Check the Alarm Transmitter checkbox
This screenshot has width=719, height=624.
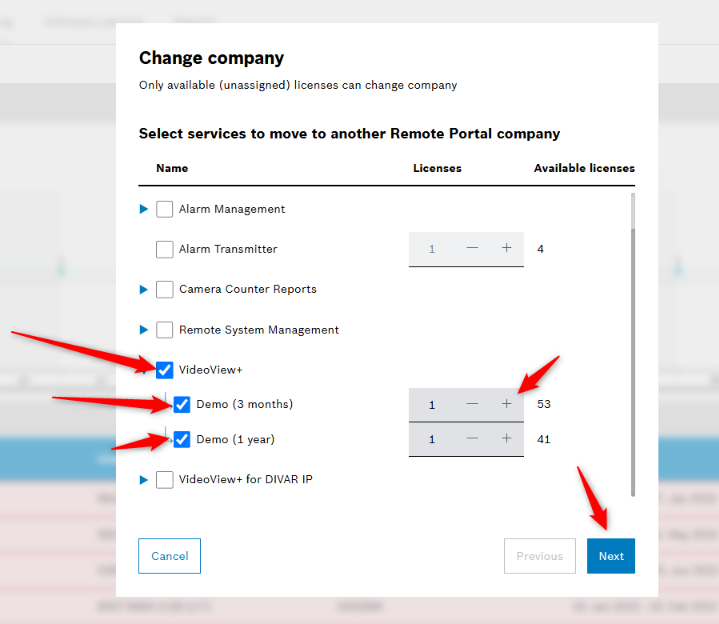coord(165,249)
